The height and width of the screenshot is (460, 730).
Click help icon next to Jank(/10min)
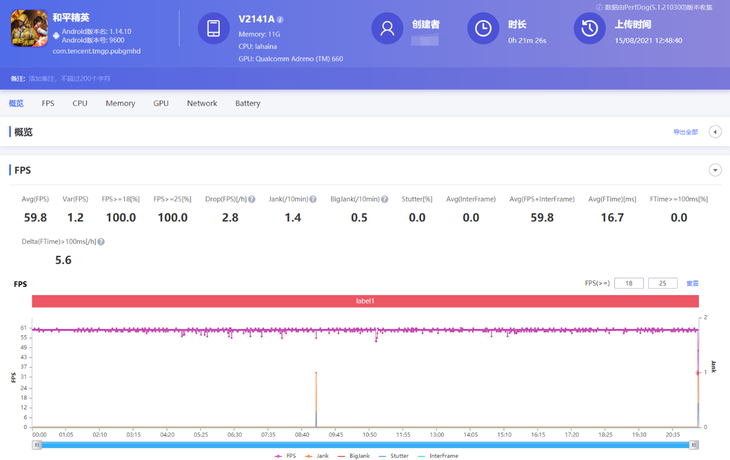pyautogui.click(x=313, y=199)
